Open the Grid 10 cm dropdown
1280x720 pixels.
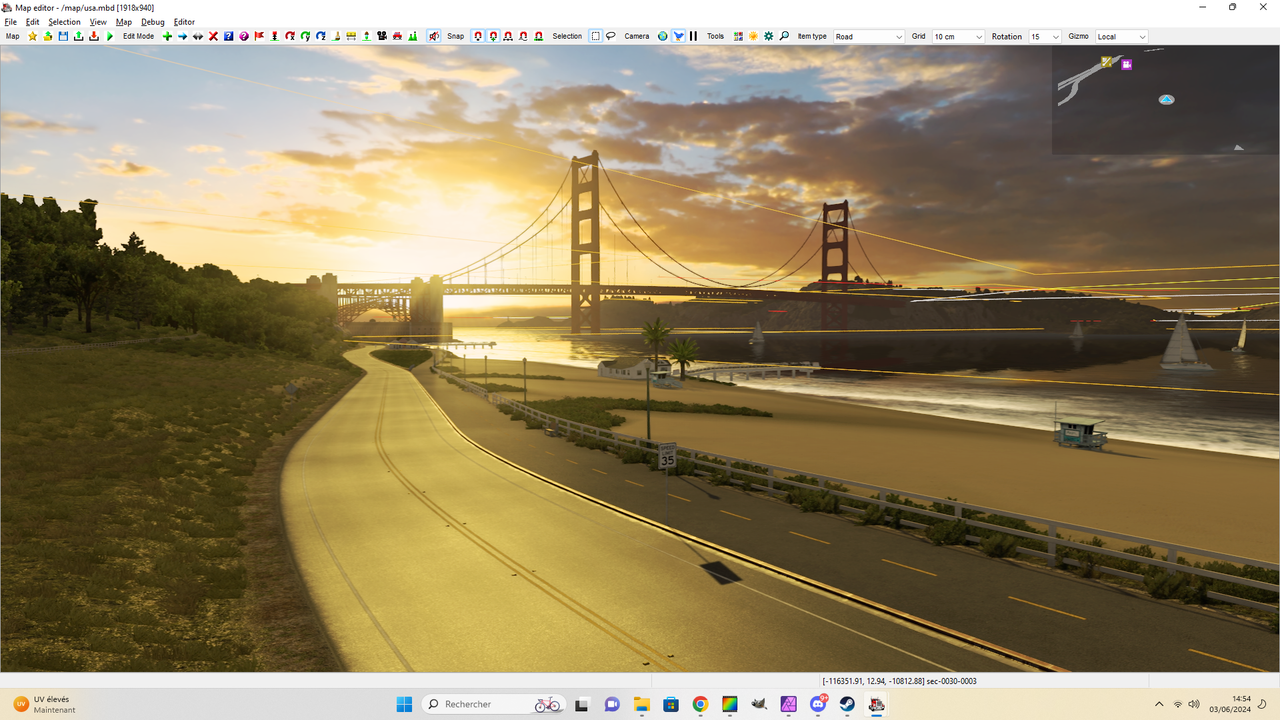[958, 37]
